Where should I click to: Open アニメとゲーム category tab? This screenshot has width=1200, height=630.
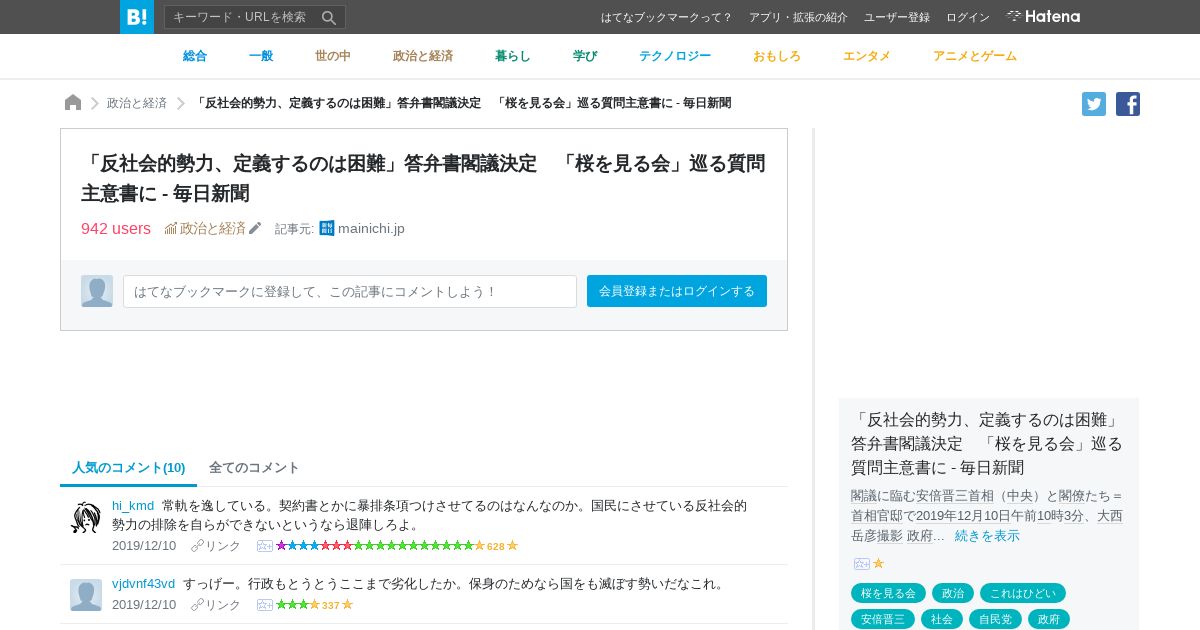975,56
